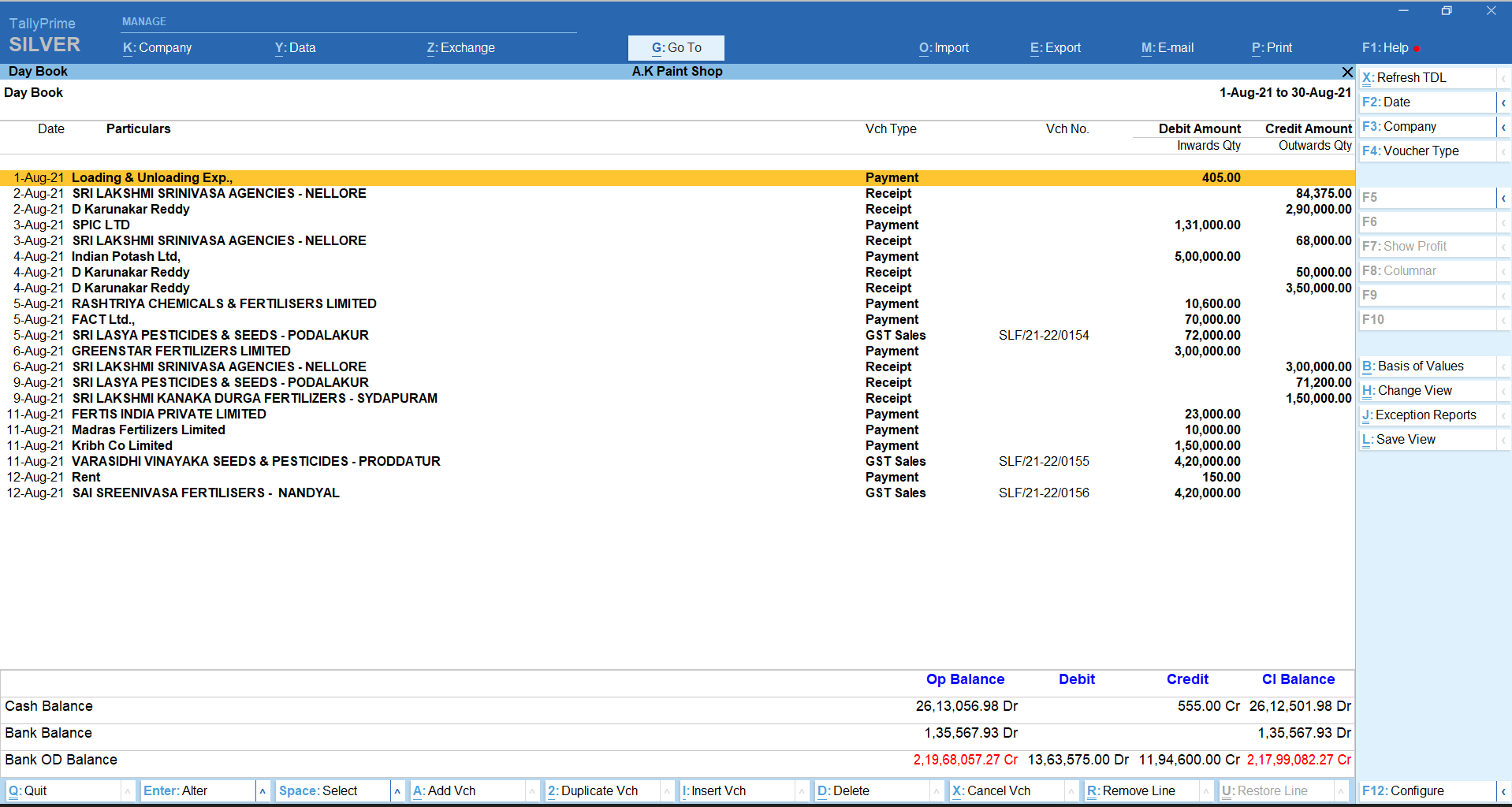Open E: Export menu

pos(1056,48)
